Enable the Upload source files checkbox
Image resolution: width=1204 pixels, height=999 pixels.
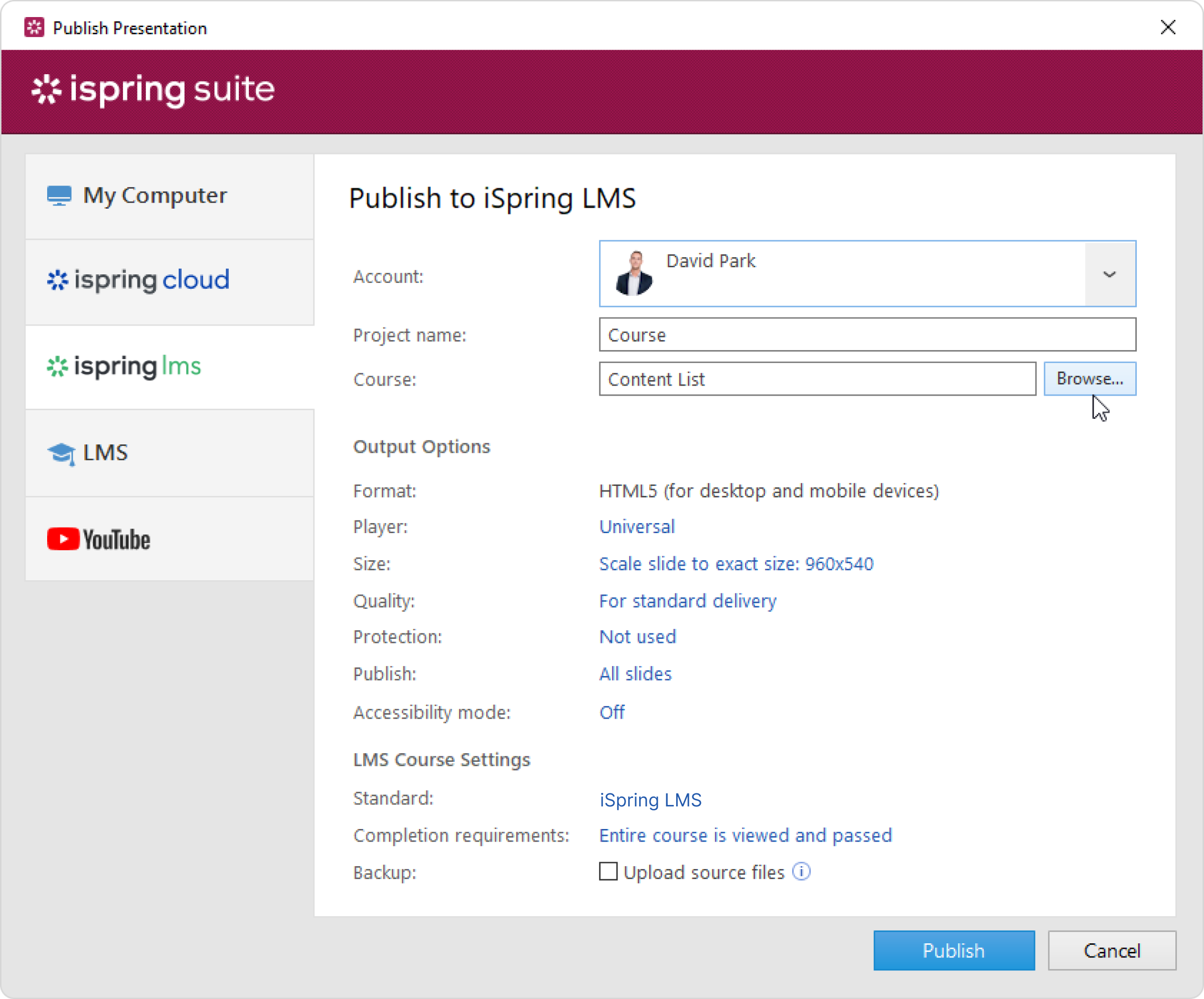point(608,872)
